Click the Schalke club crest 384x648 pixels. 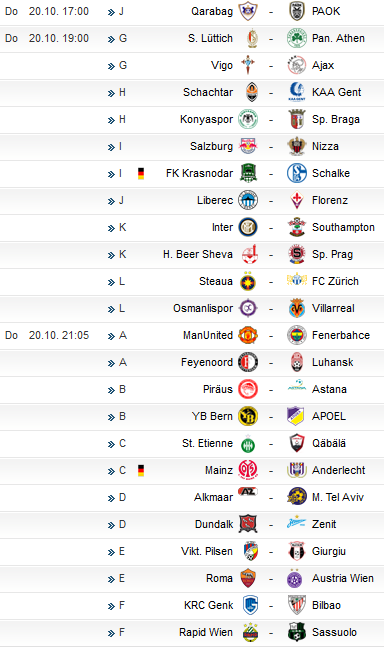296,173
